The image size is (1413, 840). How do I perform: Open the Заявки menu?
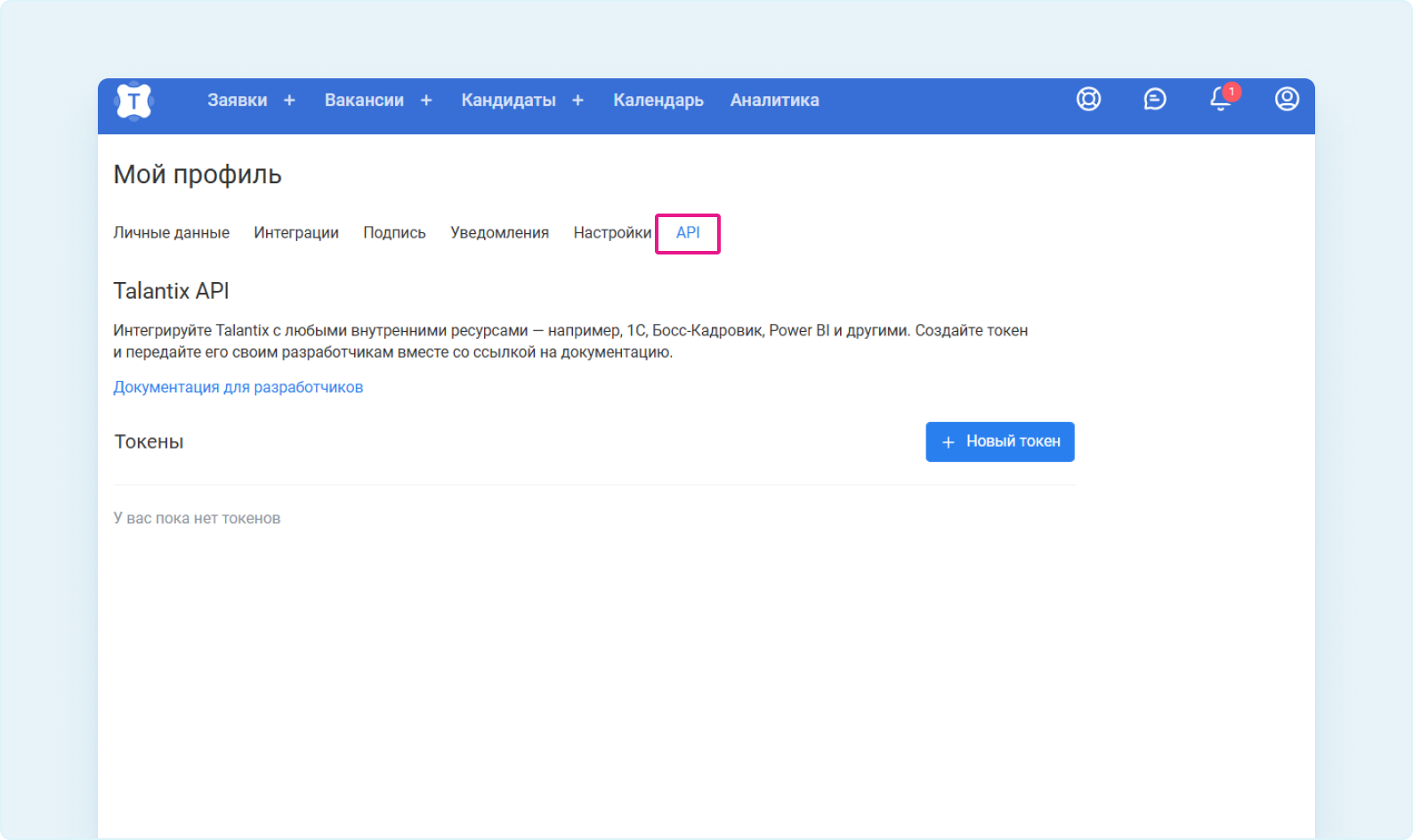point(238,101)
